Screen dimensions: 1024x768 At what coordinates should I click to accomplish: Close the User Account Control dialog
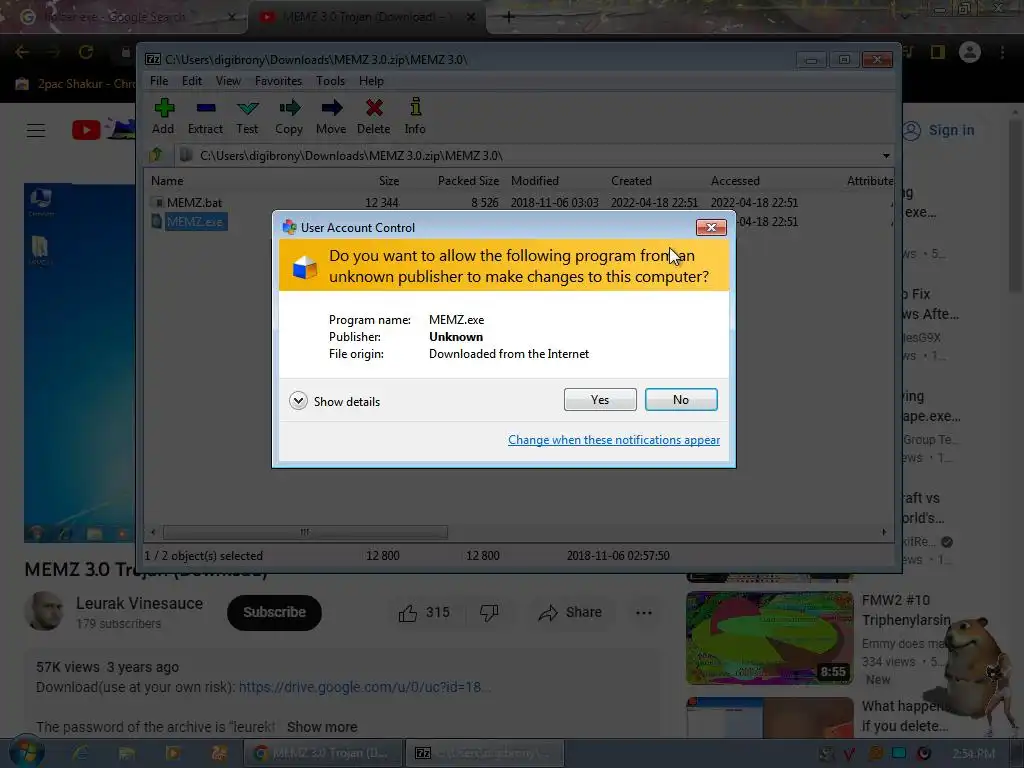pyautogui.click(x=711, y=227)
